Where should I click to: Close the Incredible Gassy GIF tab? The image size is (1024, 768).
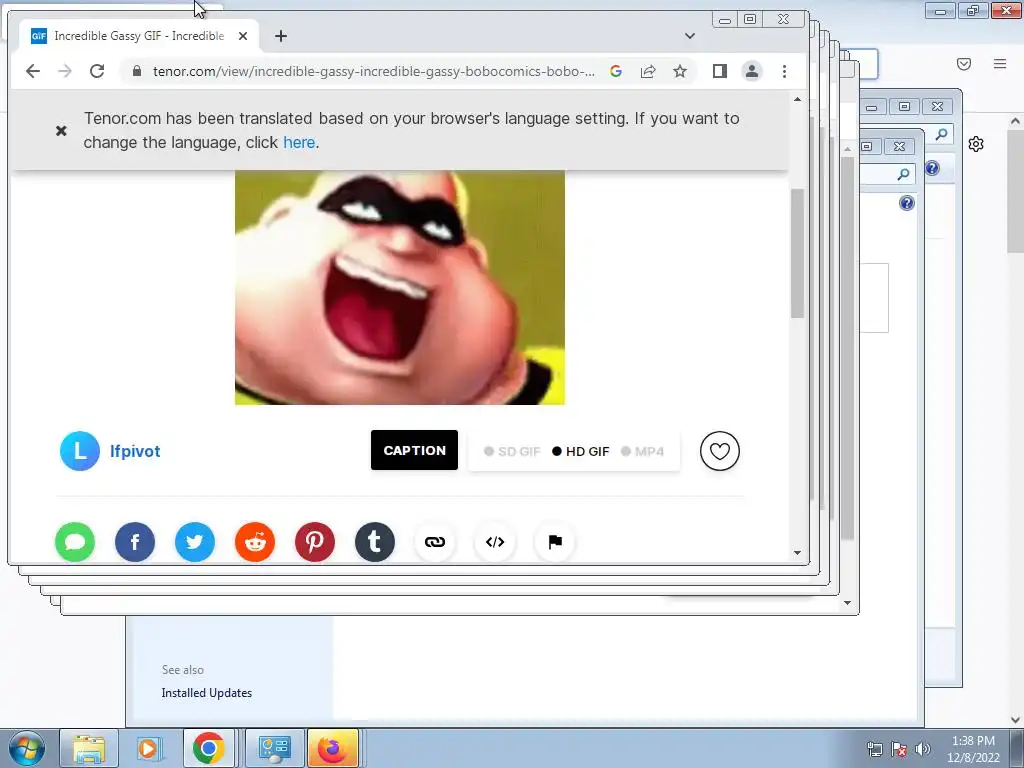coord(243,36)
